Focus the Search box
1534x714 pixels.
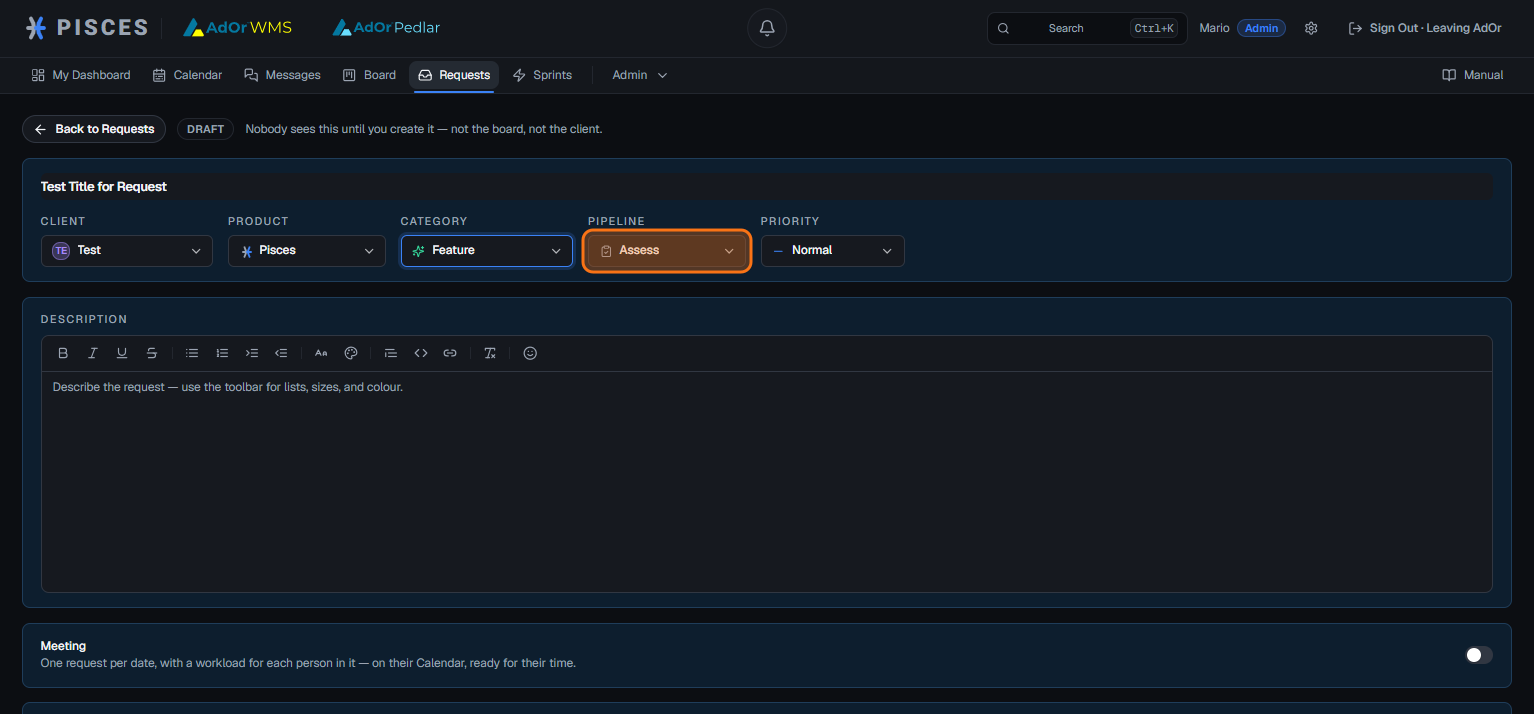point(1087,28)
